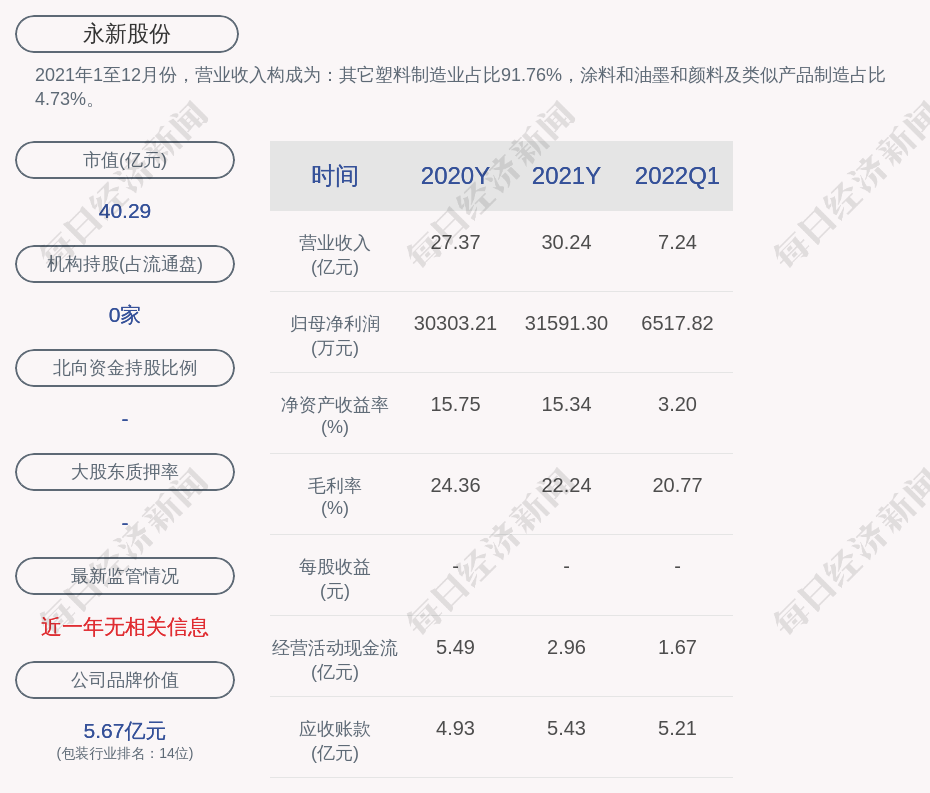Click the 公司品牌价值 pill

coord(125,680)
